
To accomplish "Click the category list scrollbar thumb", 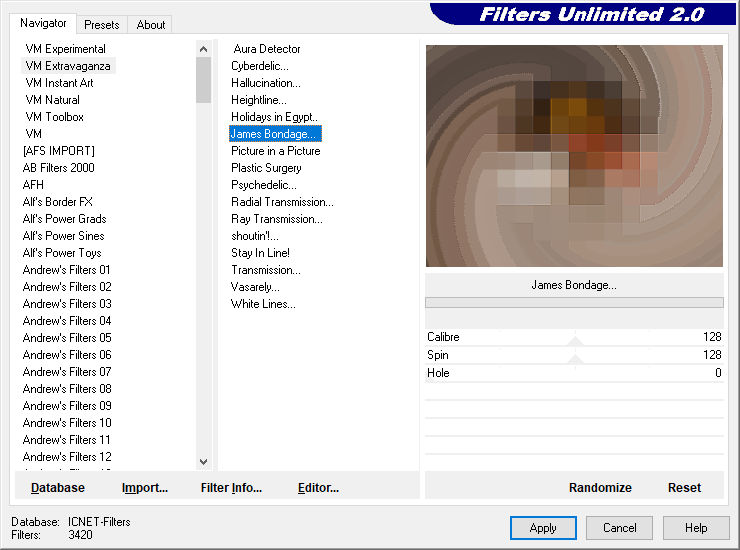I will pos(203,80).
